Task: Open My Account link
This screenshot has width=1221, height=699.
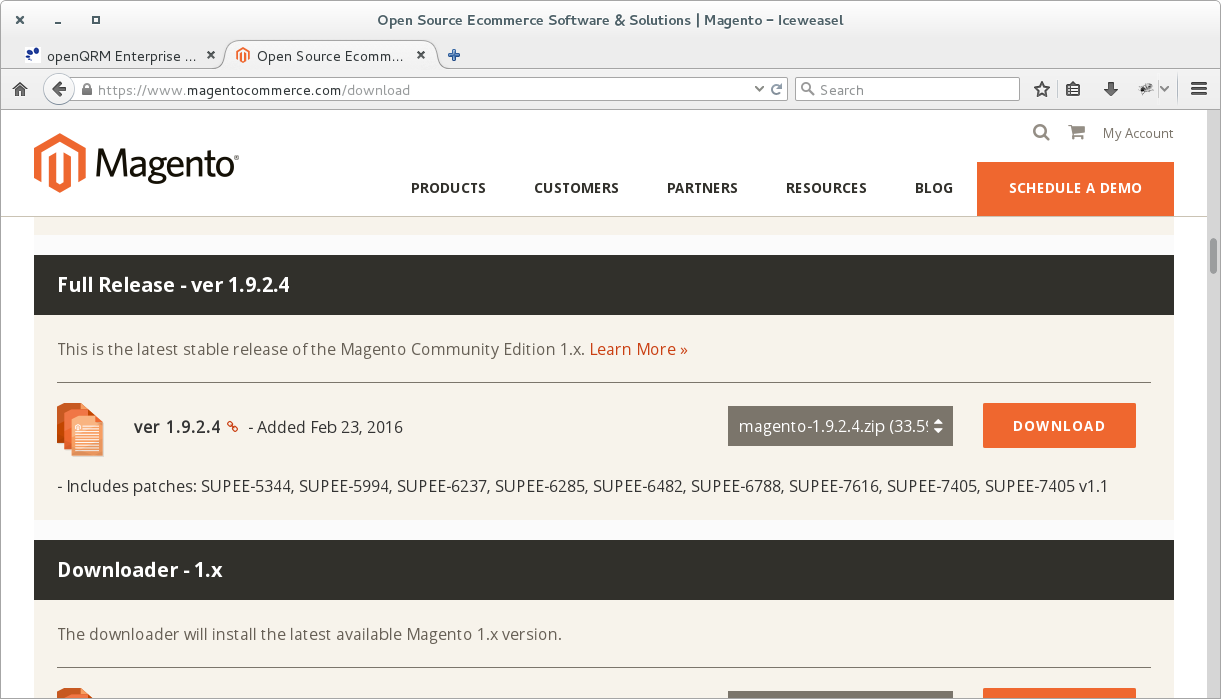Action: [1138, 133]
